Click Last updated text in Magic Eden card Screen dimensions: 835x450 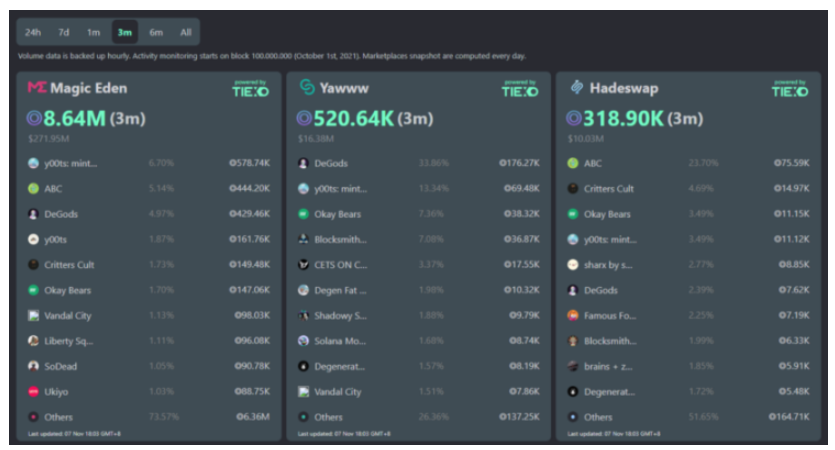(x=74, y=433)
